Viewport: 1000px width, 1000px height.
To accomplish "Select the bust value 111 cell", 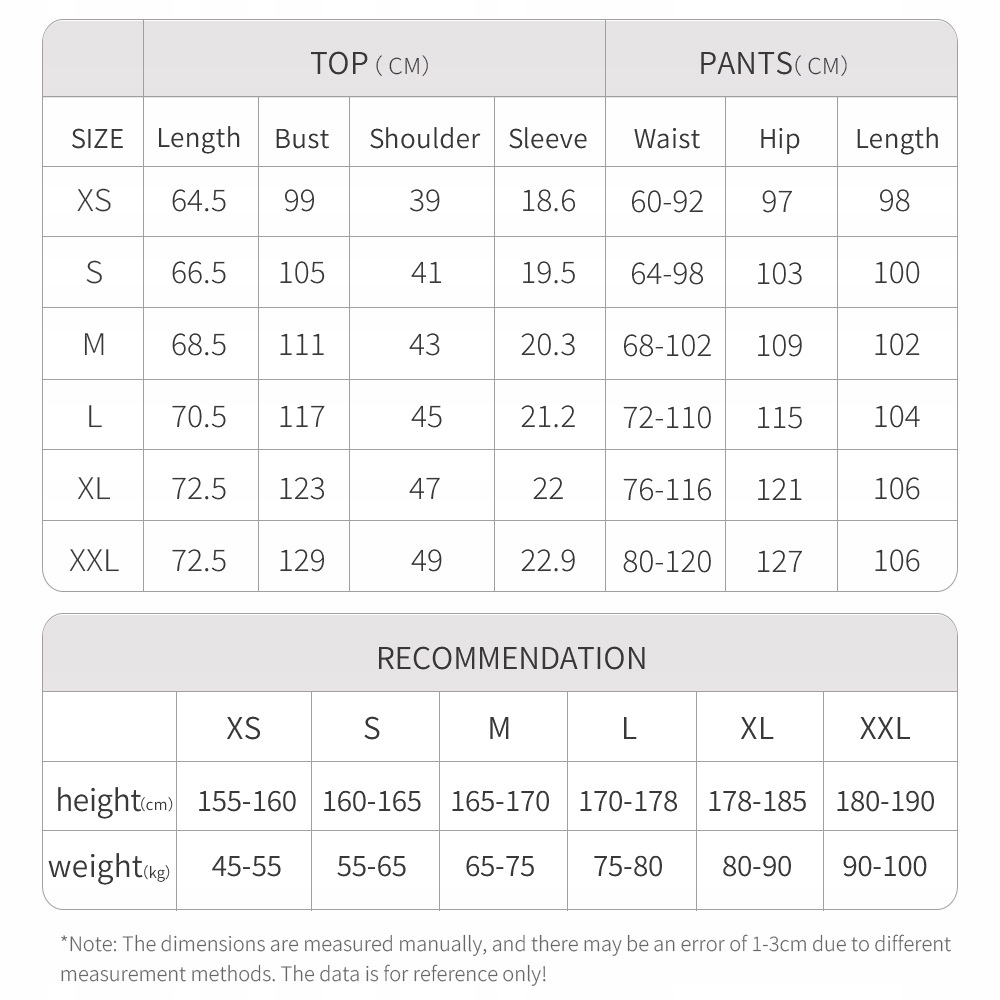I will pyautogui.click(x=302, y=345).
